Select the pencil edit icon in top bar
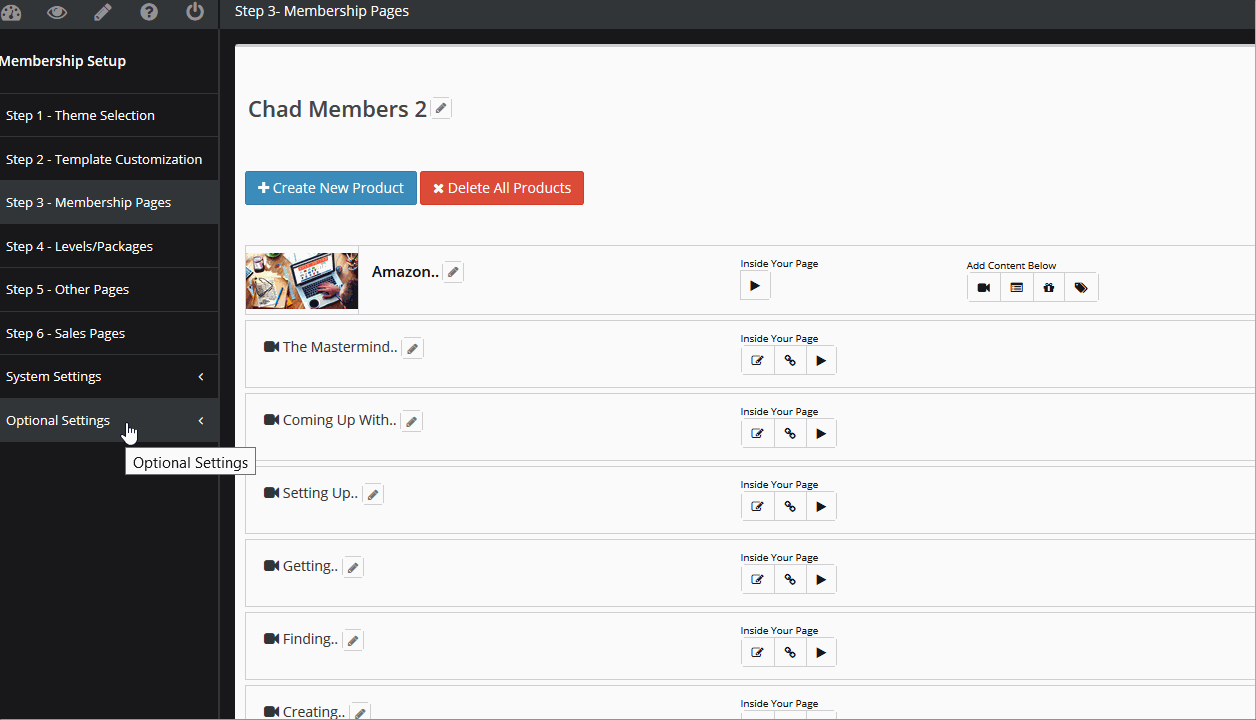Viewport: 1256px width, 720px height. [103, 13]
